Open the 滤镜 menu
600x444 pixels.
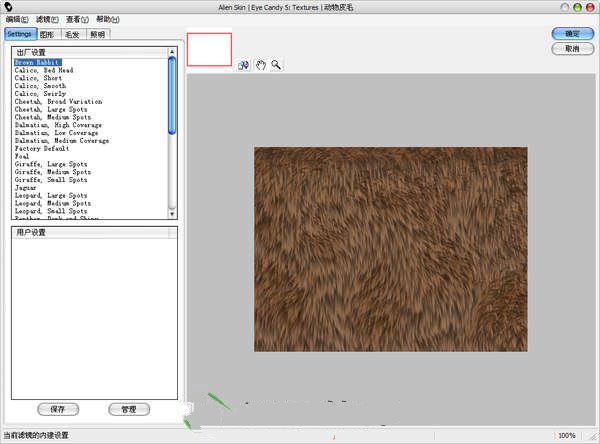click(47, 19)
